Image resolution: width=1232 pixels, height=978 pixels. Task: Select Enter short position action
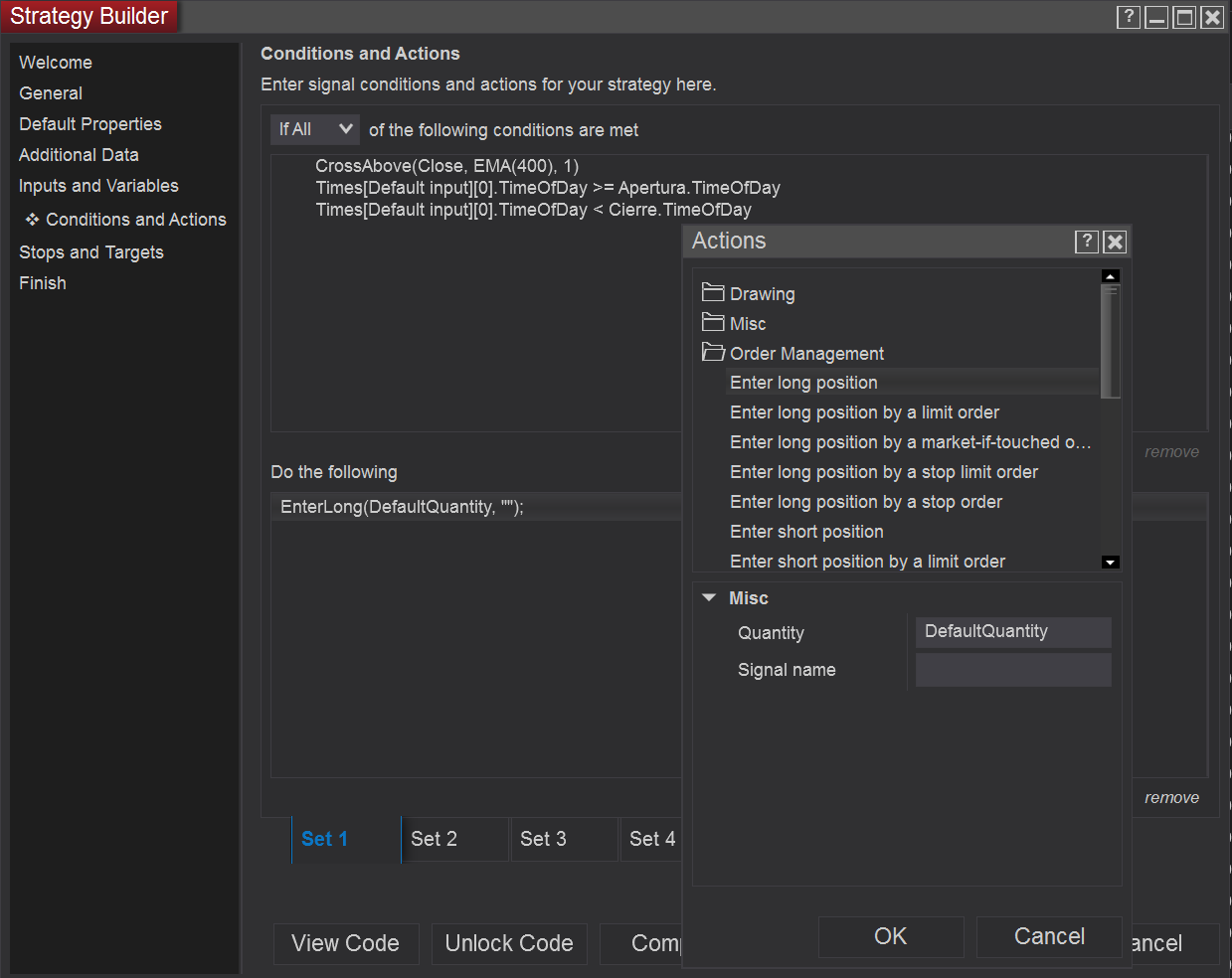click(806, 532)
